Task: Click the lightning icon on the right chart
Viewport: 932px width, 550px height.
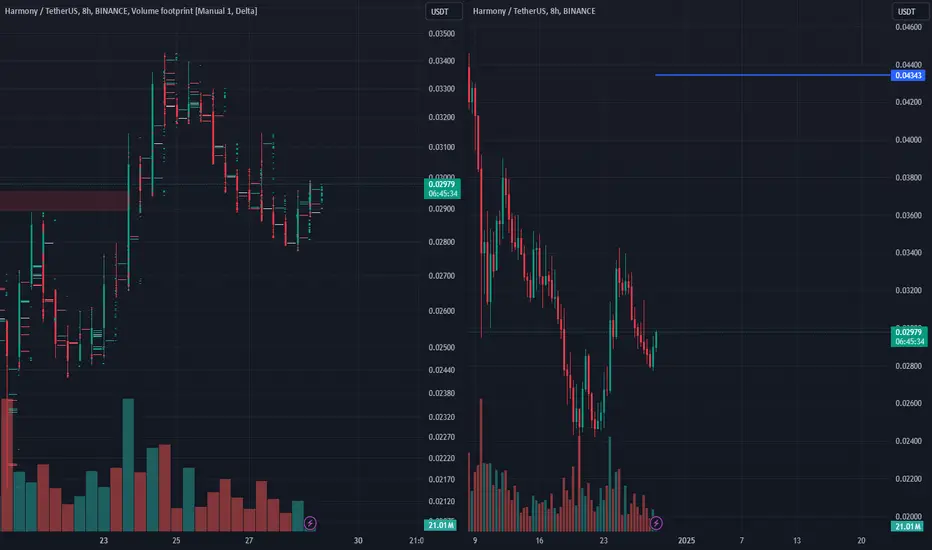Action: point(657,522)
